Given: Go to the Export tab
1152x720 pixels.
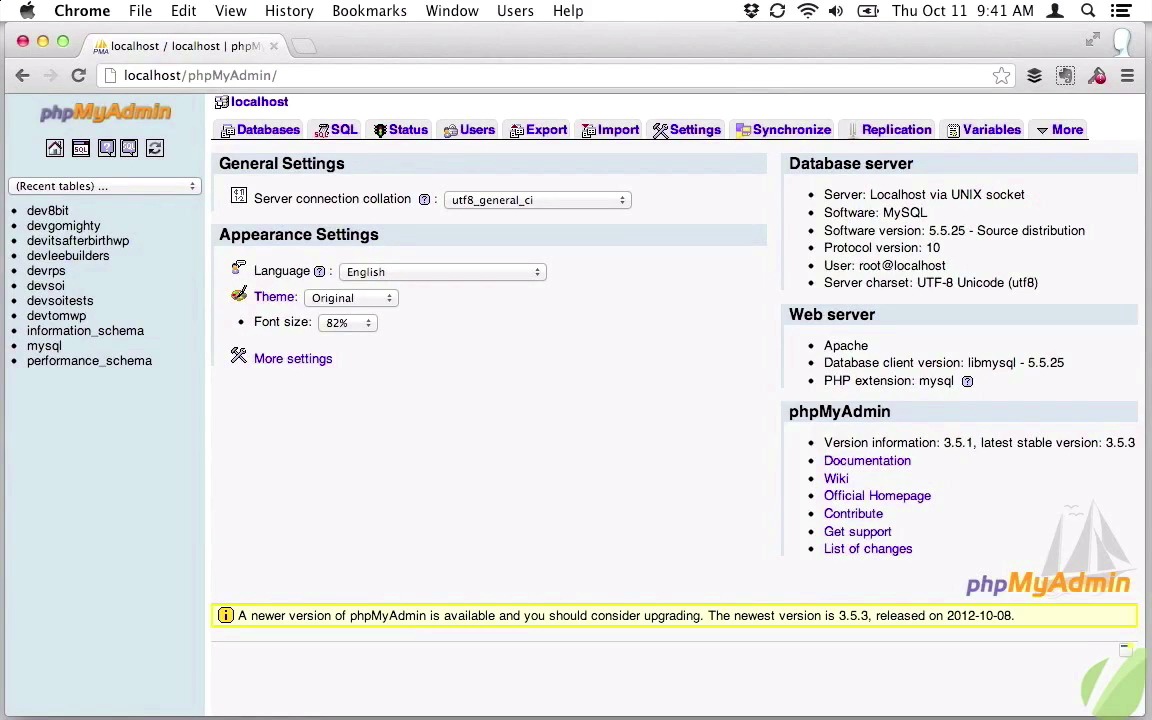Looking at the screenshot, I should tap(539, 129).
